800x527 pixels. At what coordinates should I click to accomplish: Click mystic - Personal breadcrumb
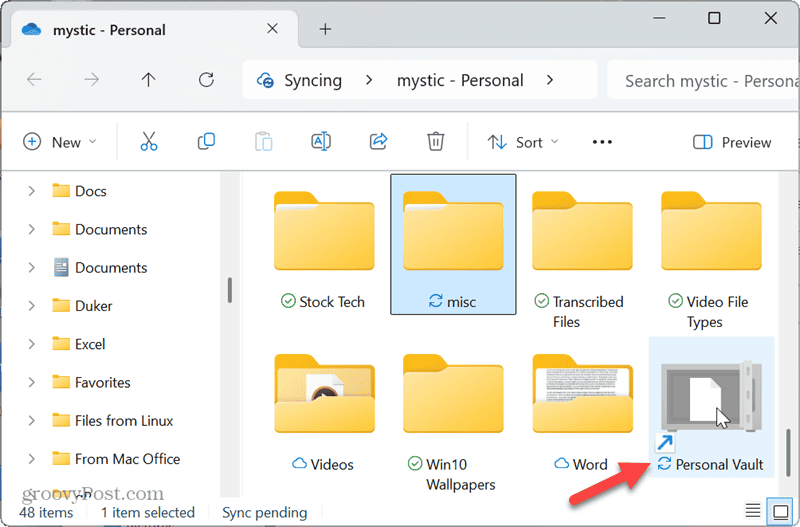click(x=460, y=80)
